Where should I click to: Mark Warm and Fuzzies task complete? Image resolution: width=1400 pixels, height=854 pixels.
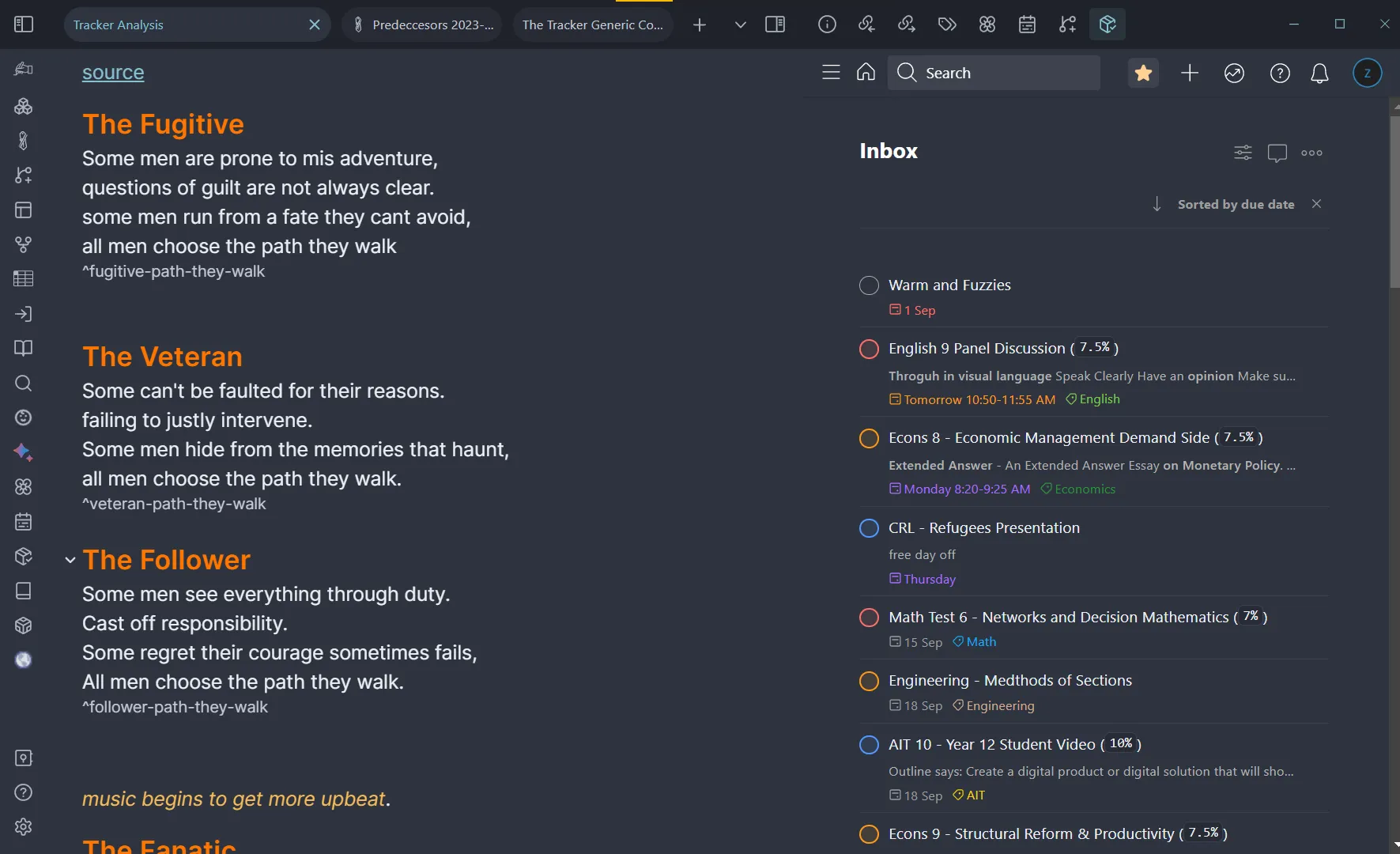pos(869,285)
